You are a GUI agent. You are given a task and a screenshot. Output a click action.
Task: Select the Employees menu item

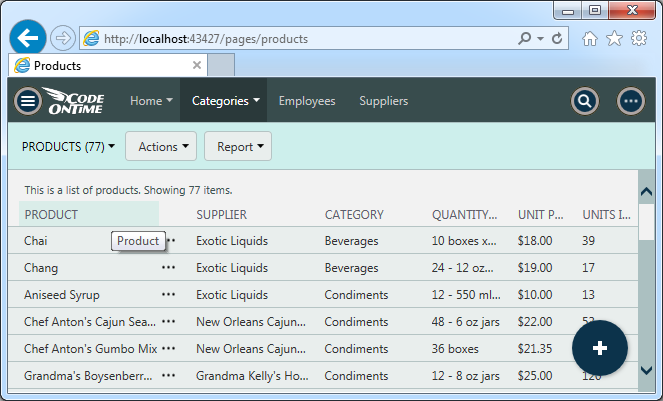(306, 101)
